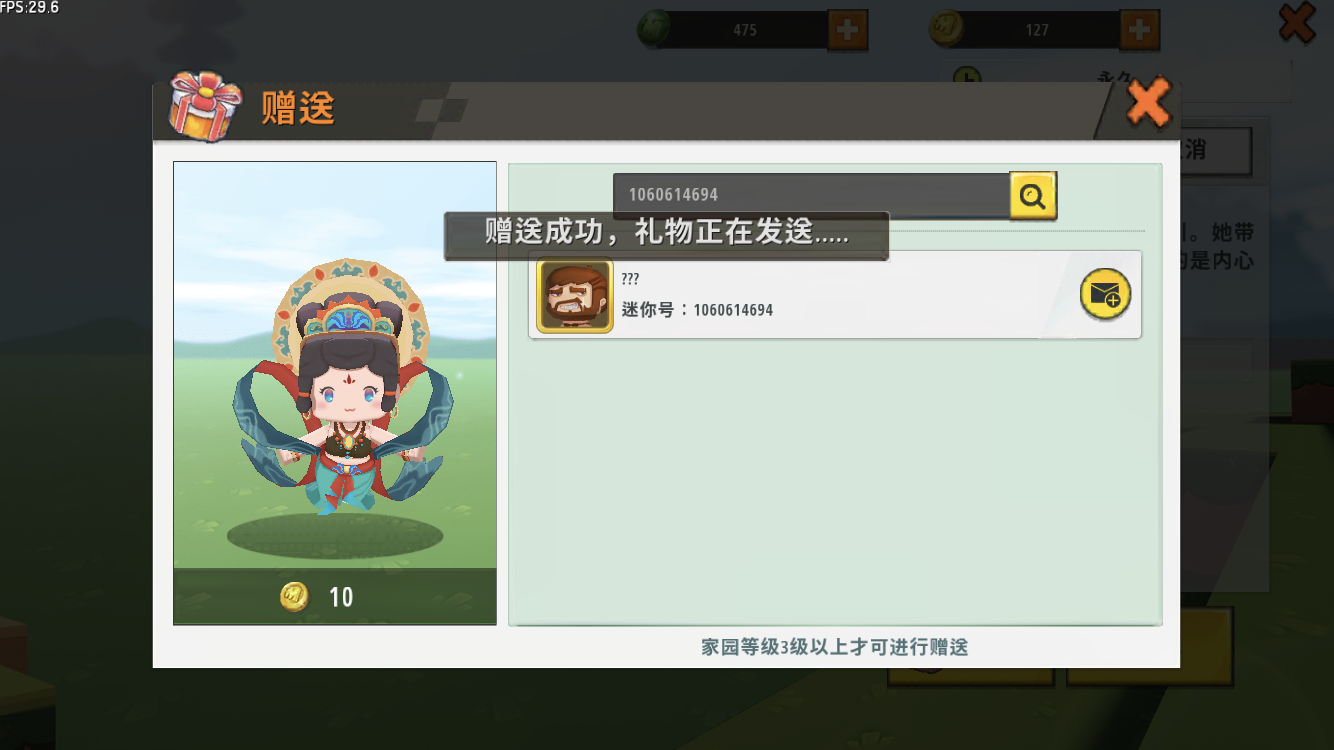Select the bearded player avatar
Image resolution: width=1334 pixels, height=750 pixels.
575,296
